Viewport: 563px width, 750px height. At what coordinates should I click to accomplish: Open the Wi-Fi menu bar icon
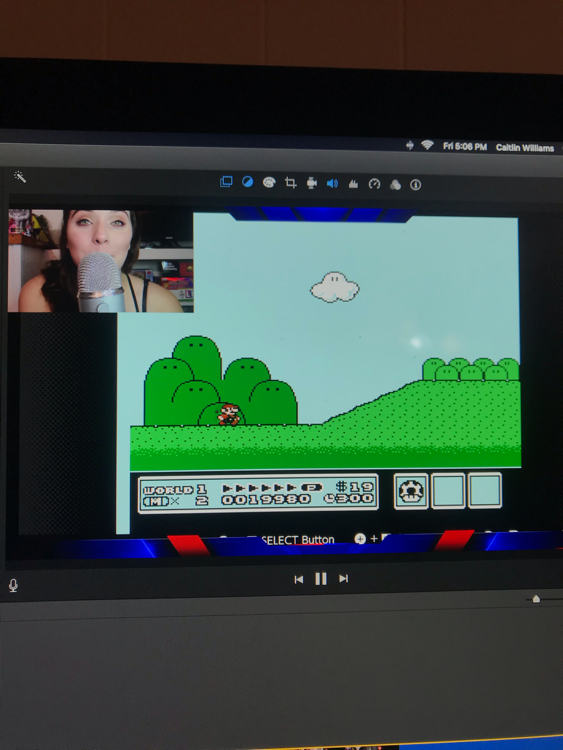coord(427,144)
